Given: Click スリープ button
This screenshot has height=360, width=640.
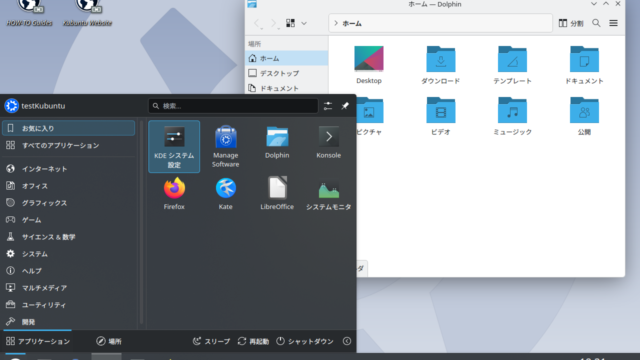Looking at the screenshot, I should tap(211, 341).
